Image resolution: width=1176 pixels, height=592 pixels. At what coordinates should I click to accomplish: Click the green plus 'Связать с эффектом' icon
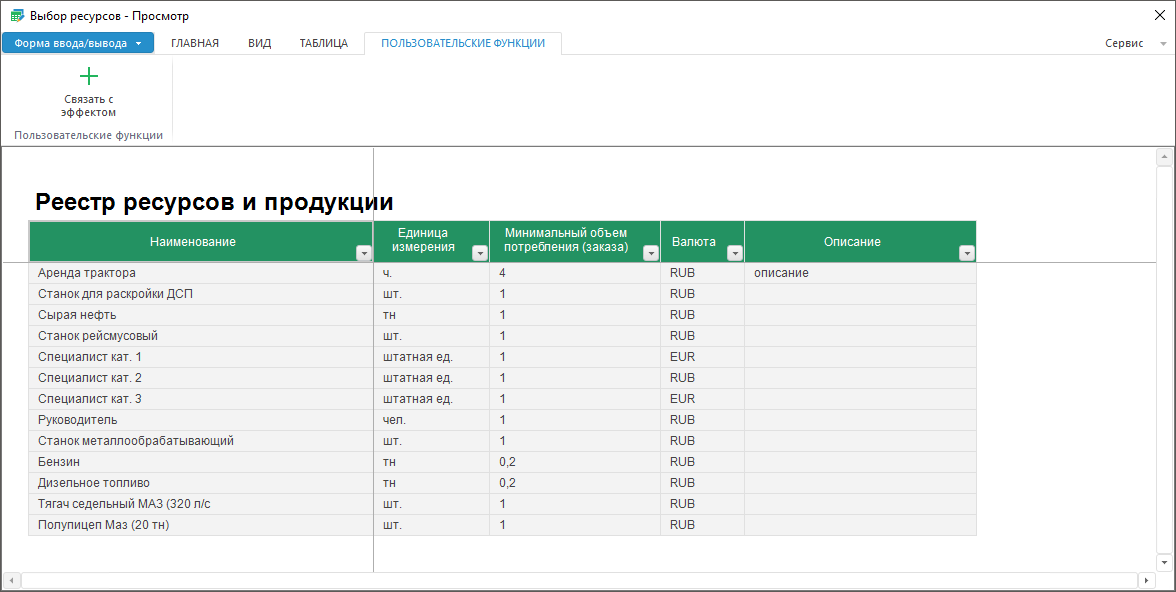(x=88, y=77)
